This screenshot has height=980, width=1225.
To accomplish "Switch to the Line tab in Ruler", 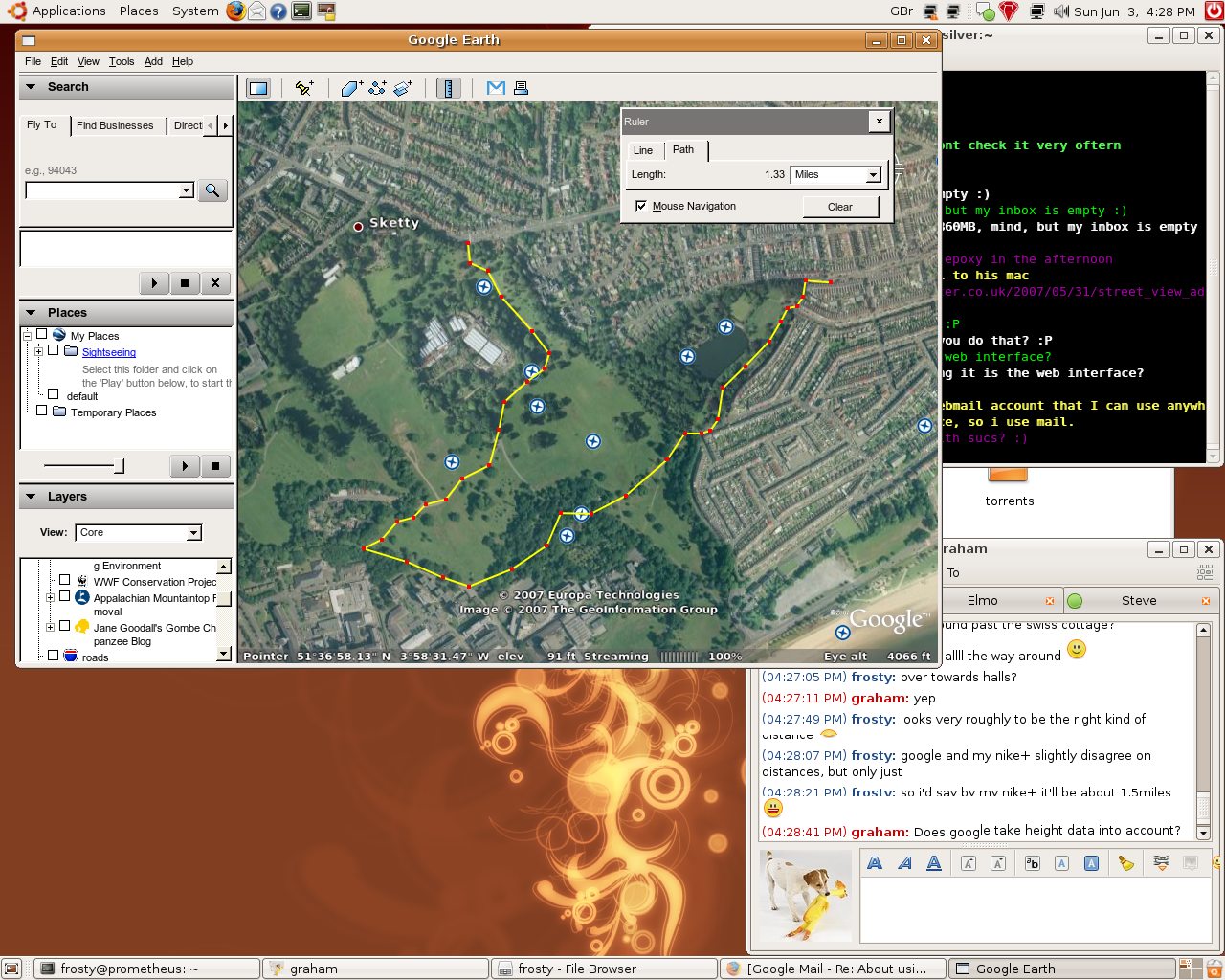I will 643,150.
